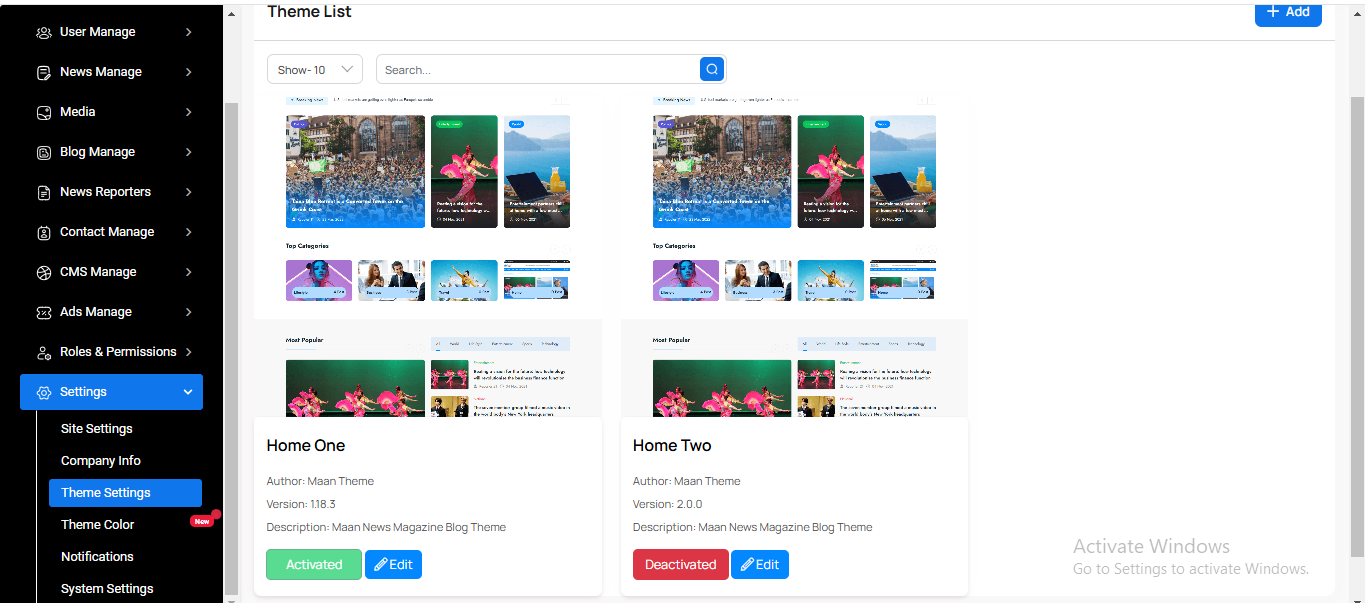Expand the Roles & Permissions submenu
This screenshot has height=603, width=1365.
[188, 352]
